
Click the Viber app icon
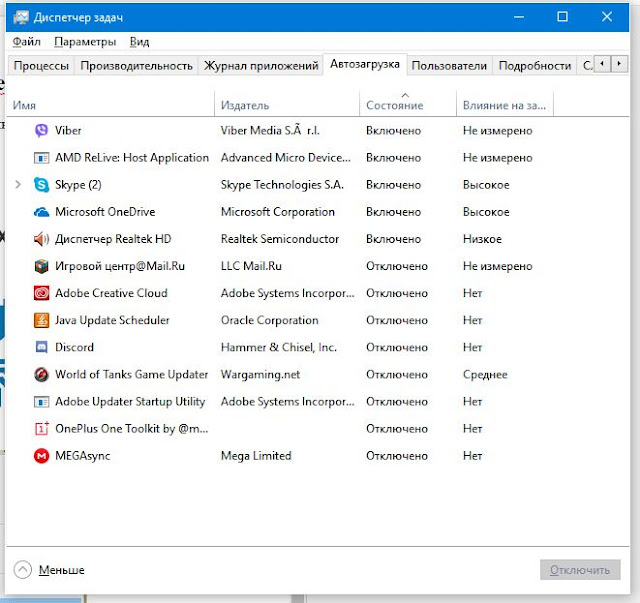[41, 131]
